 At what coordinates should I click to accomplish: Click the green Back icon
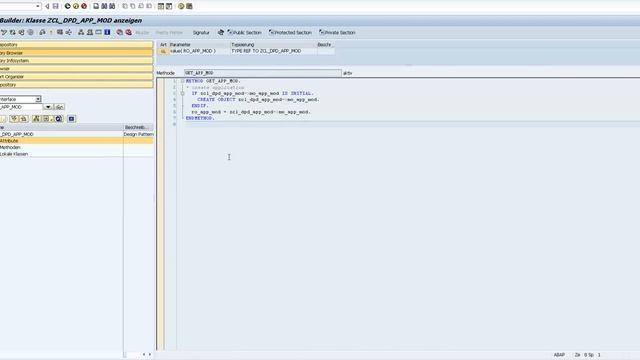pos(68,6)
